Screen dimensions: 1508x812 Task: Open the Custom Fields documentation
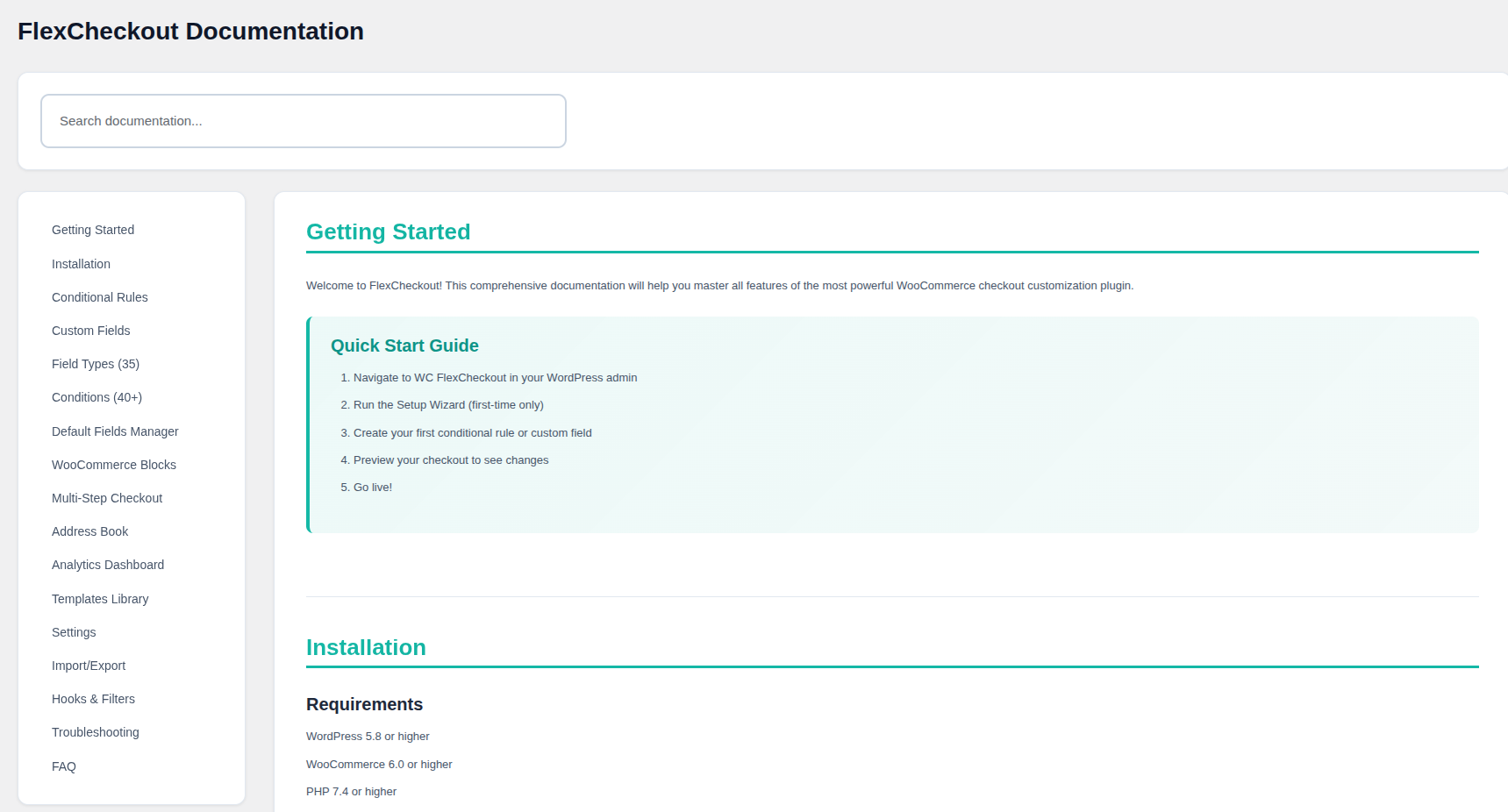coord(90,331)
